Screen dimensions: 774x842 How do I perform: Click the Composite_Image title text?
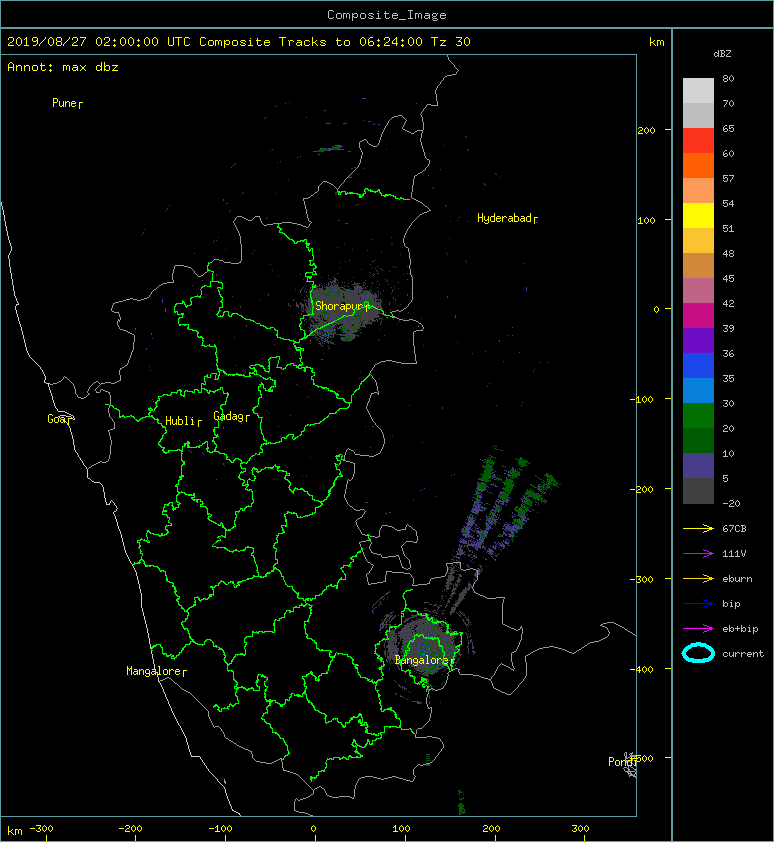(x=387, y=14)
